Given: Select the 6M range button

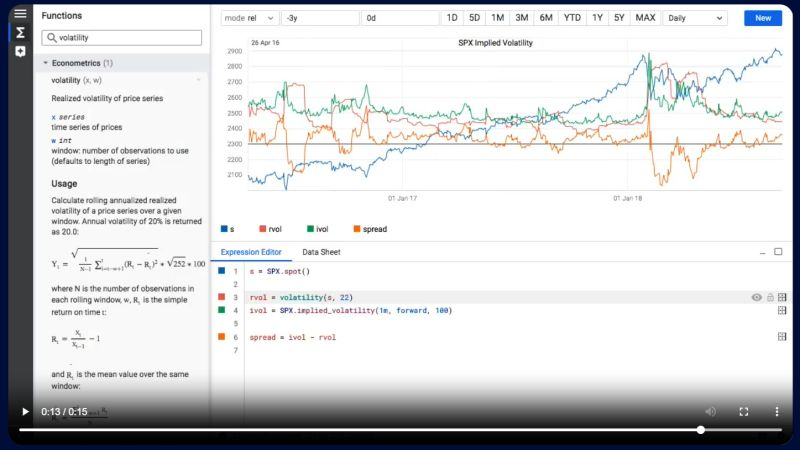Looking at the screenshot, I should [546, 18].
